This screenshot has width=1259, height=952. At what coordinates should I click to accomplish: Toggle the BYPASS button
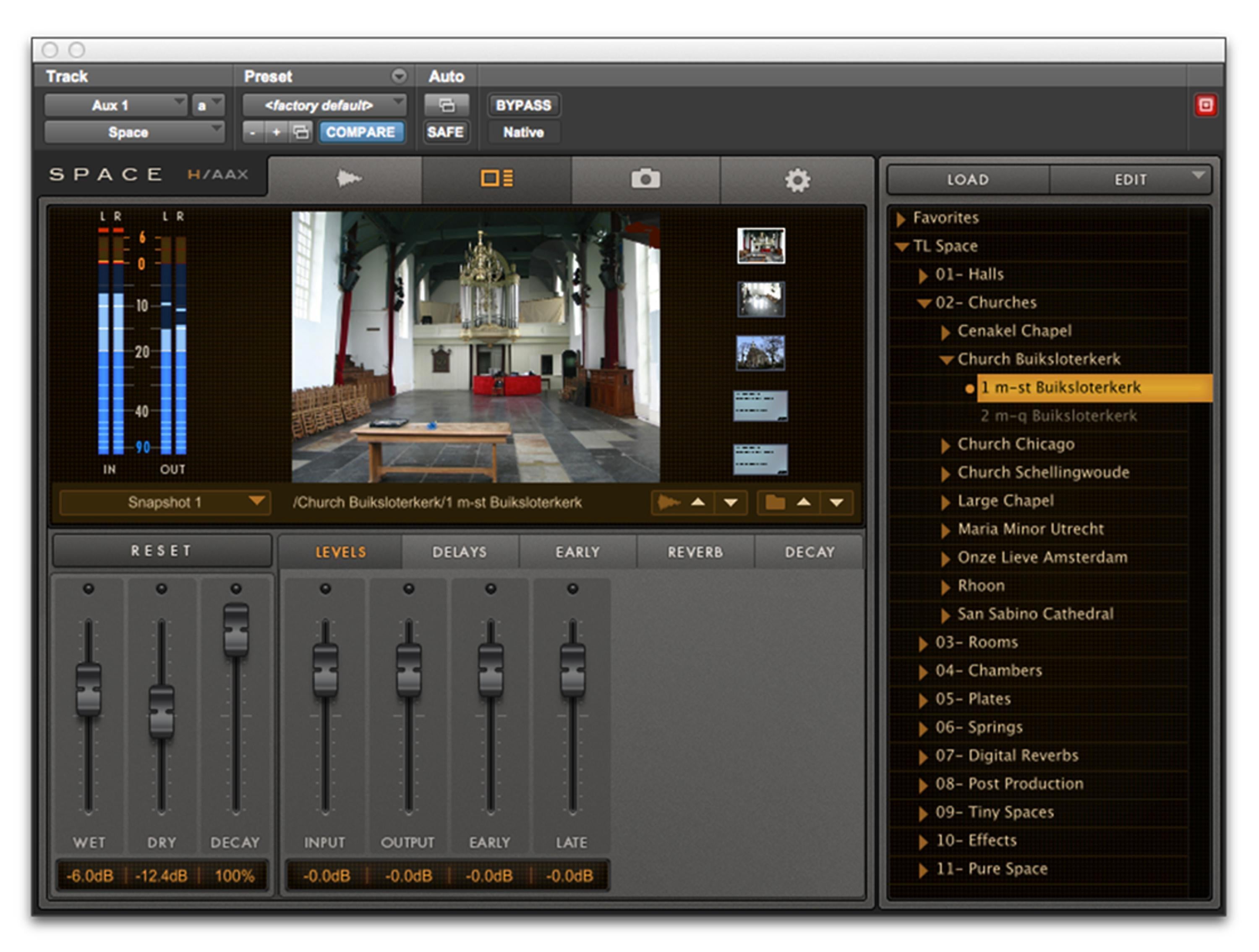523,105
